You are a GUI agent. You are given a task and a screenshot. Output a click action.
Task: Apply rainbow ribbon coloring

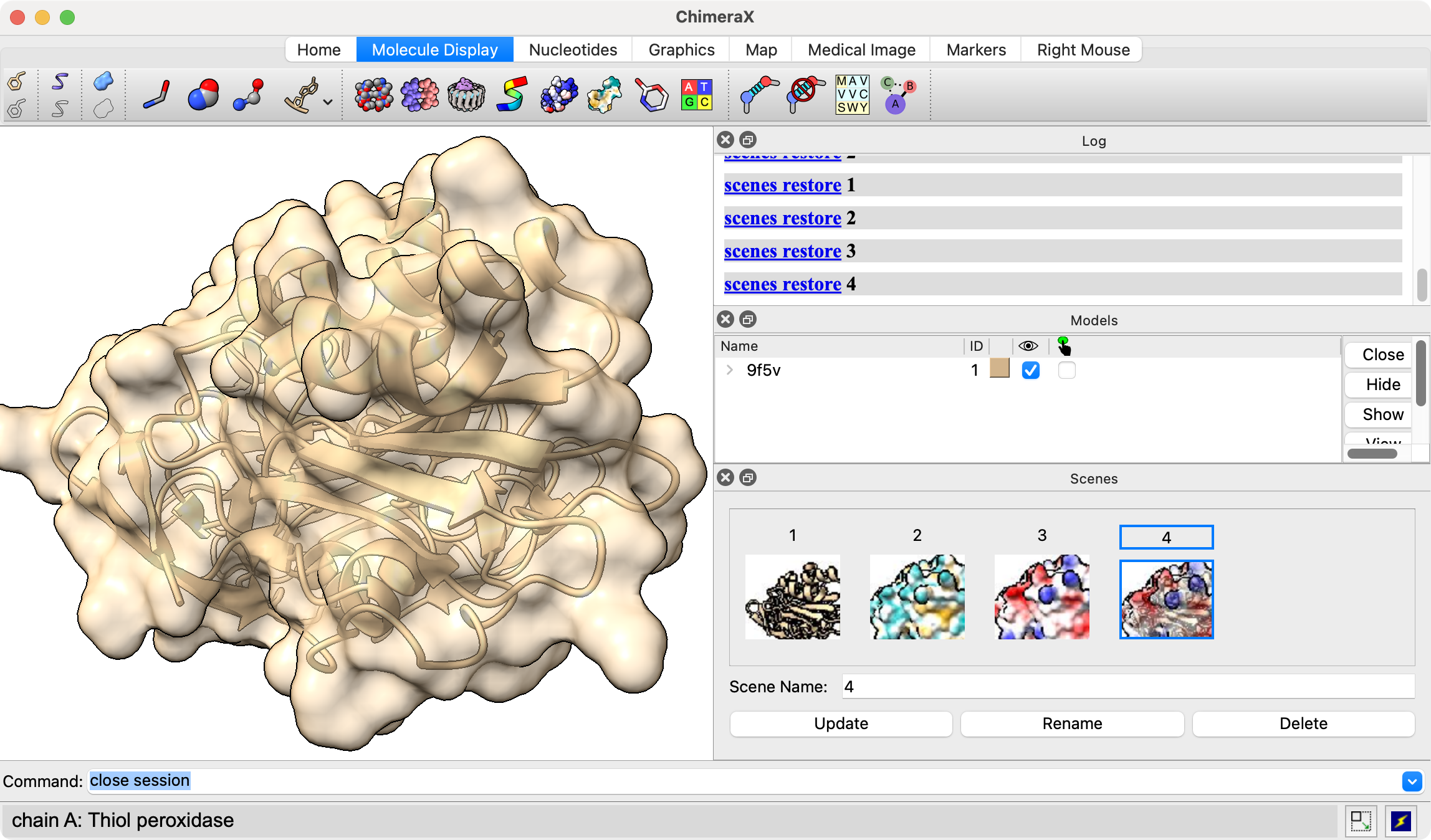[512, 95]
